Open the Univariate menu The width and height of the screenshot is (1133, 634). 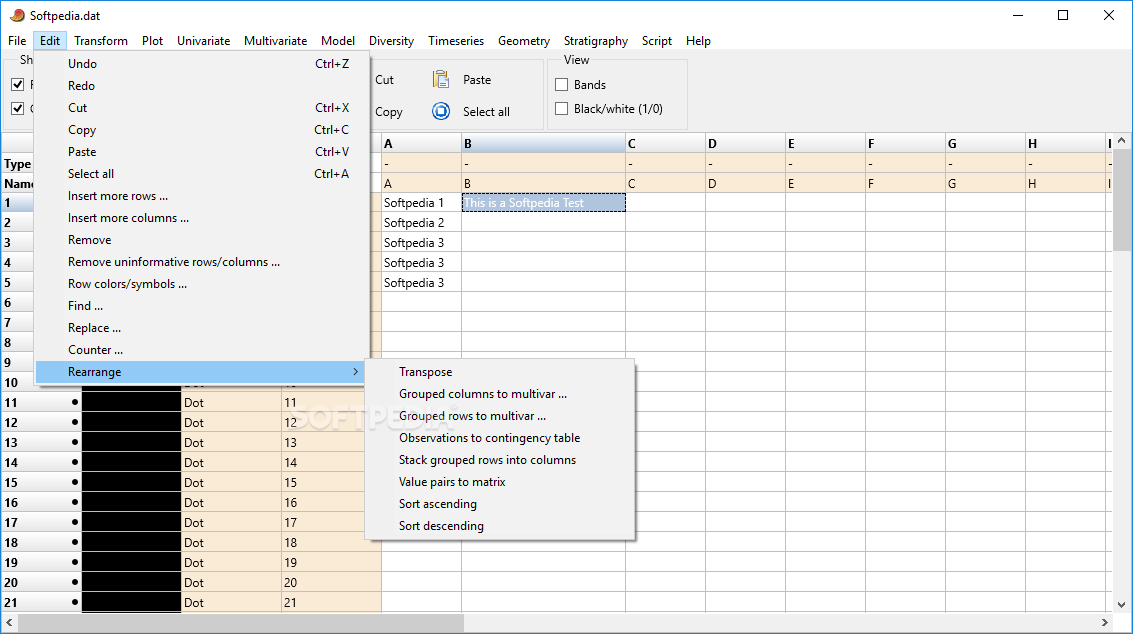point(204,40)
